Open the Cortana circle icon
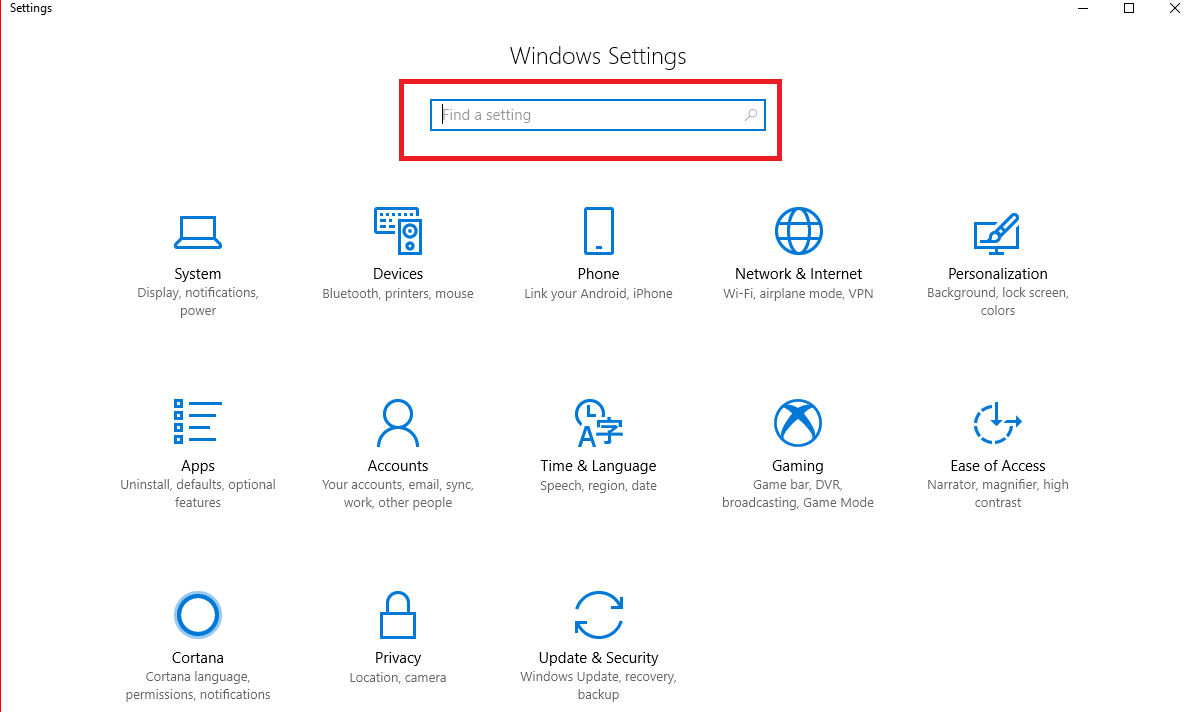1186x712 pixels. point(197,614)
